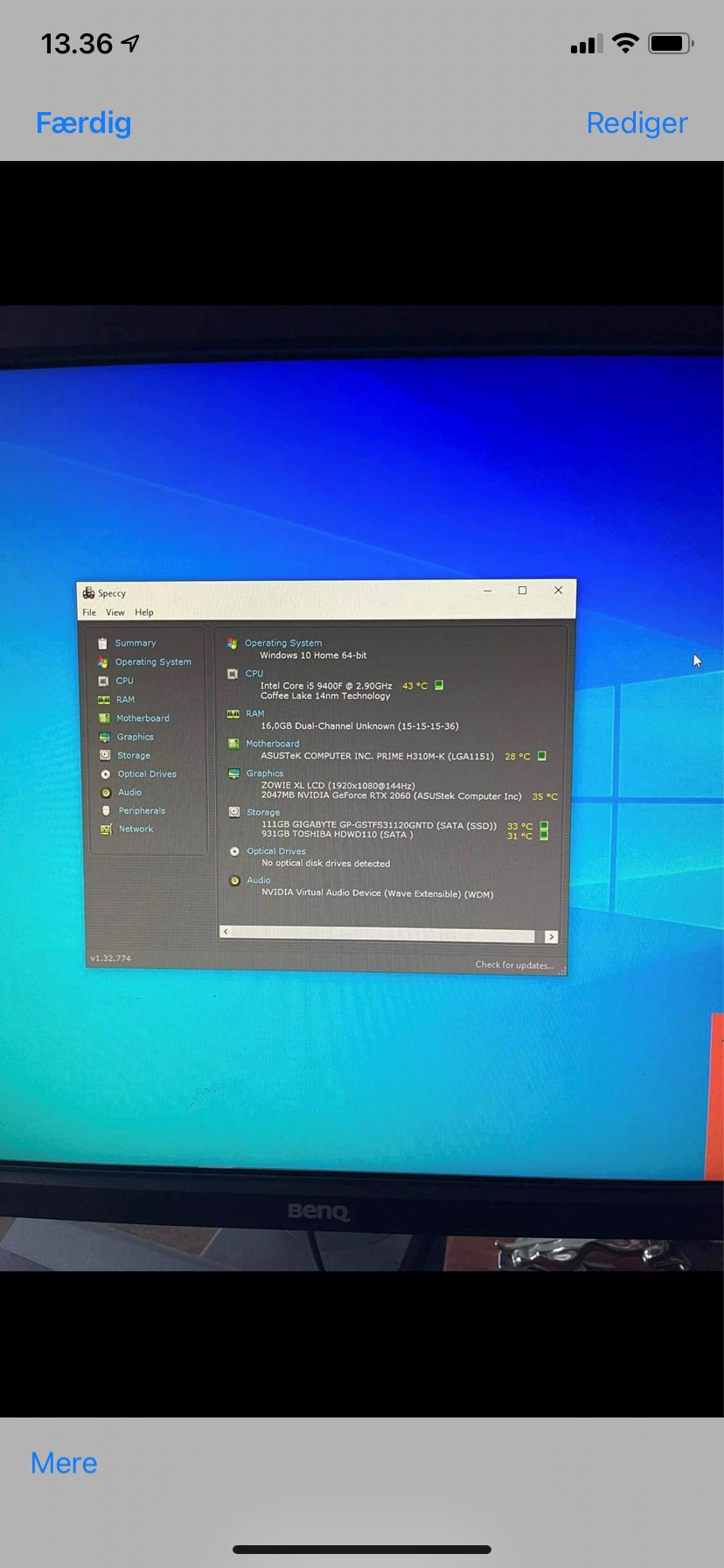Open the RAM heading link in summary
Viewport: 724px width, 1568px height.
255,714
